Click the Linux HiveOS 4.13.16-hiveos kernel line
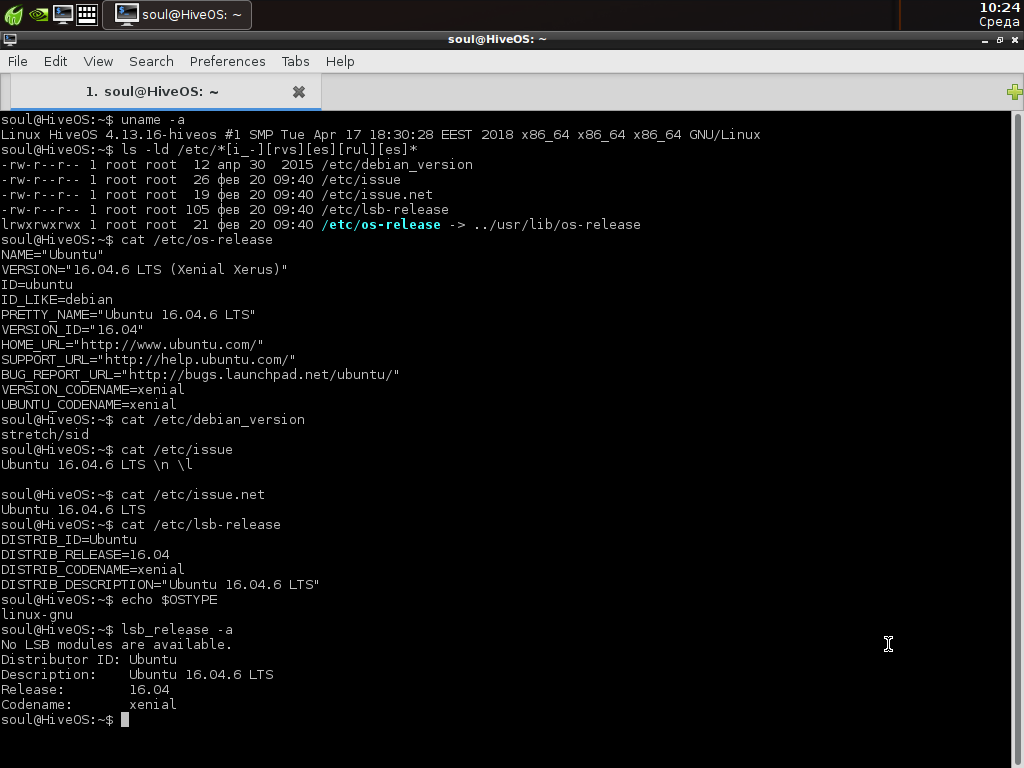Screen dimensions: 1024x768 coord(381,135)
